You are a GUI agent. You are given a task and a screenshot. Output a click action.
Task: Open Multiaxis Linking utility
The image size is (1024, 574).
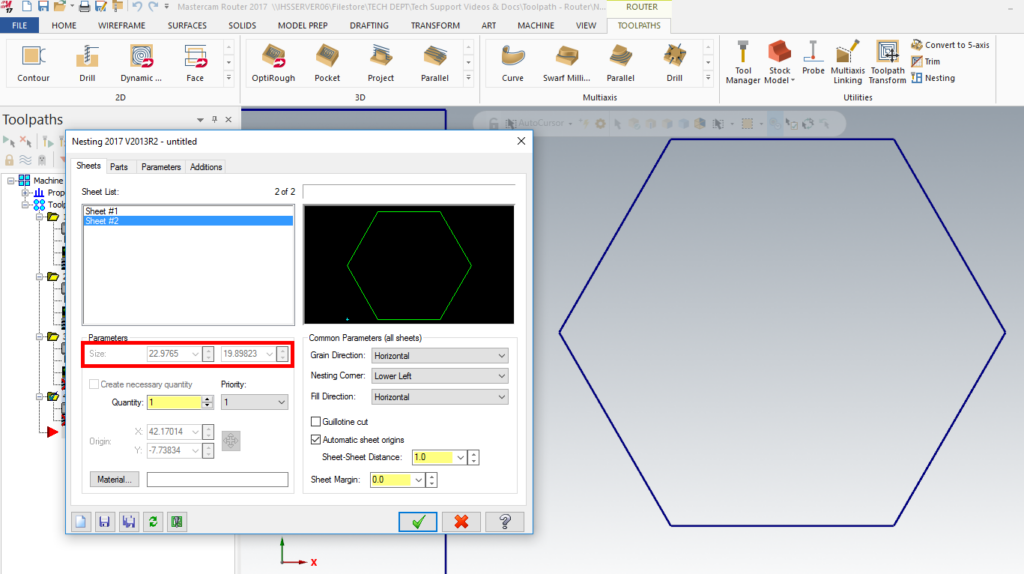(x=847, y=63)
